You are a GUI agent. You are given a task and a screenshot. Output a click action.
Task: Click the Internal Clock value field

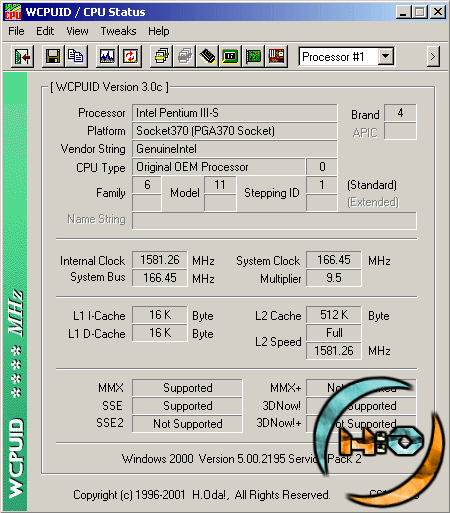[160, 260]
